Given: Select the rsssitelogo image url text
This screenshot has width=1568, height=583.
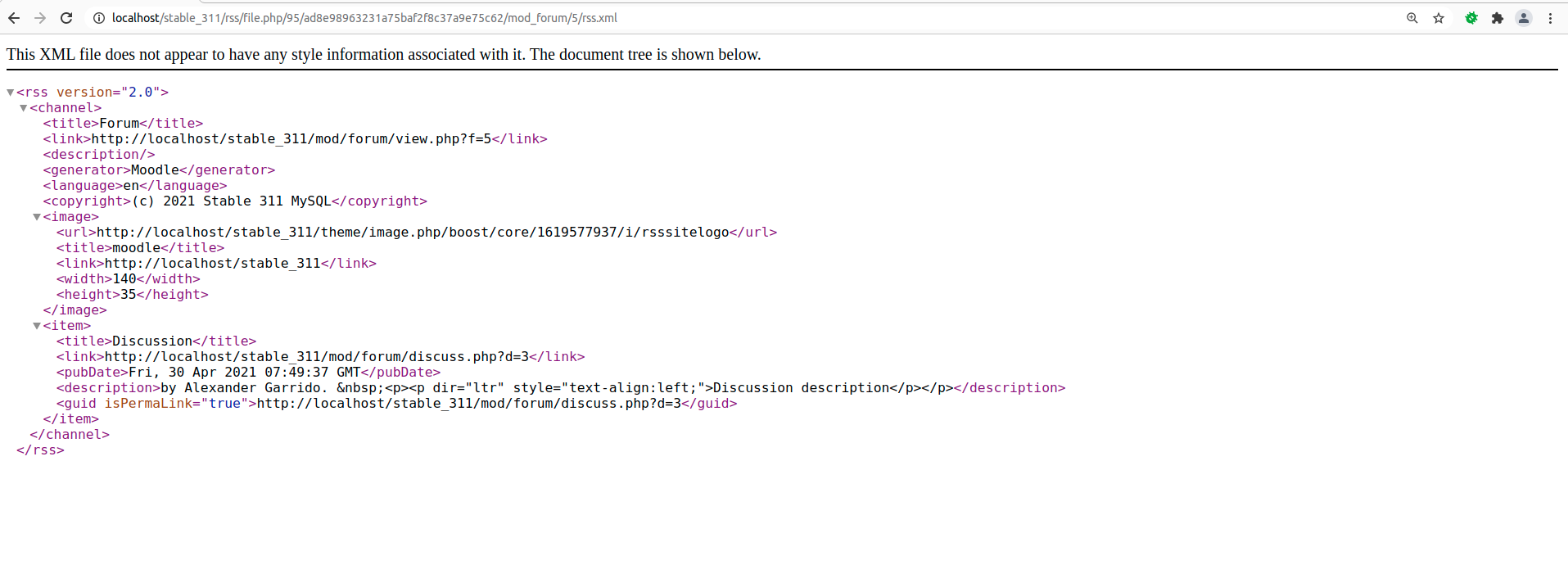Looking at the screenshot, I should pos(413,233).
